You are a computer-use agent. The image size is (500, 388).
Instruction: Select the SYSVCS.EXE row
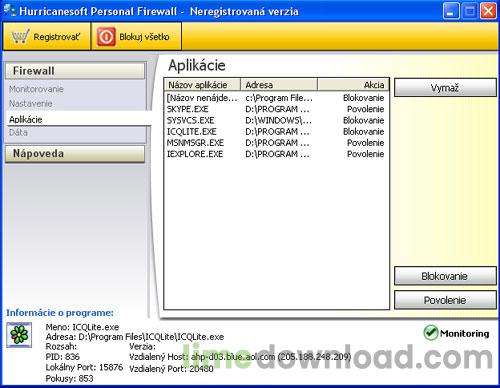[x=276, y=120]
